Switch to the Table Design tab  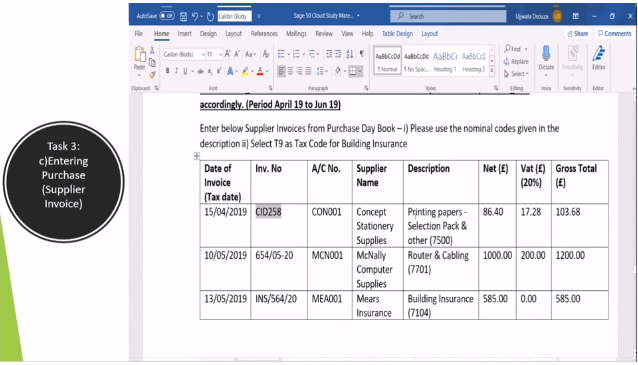(397, 33)
